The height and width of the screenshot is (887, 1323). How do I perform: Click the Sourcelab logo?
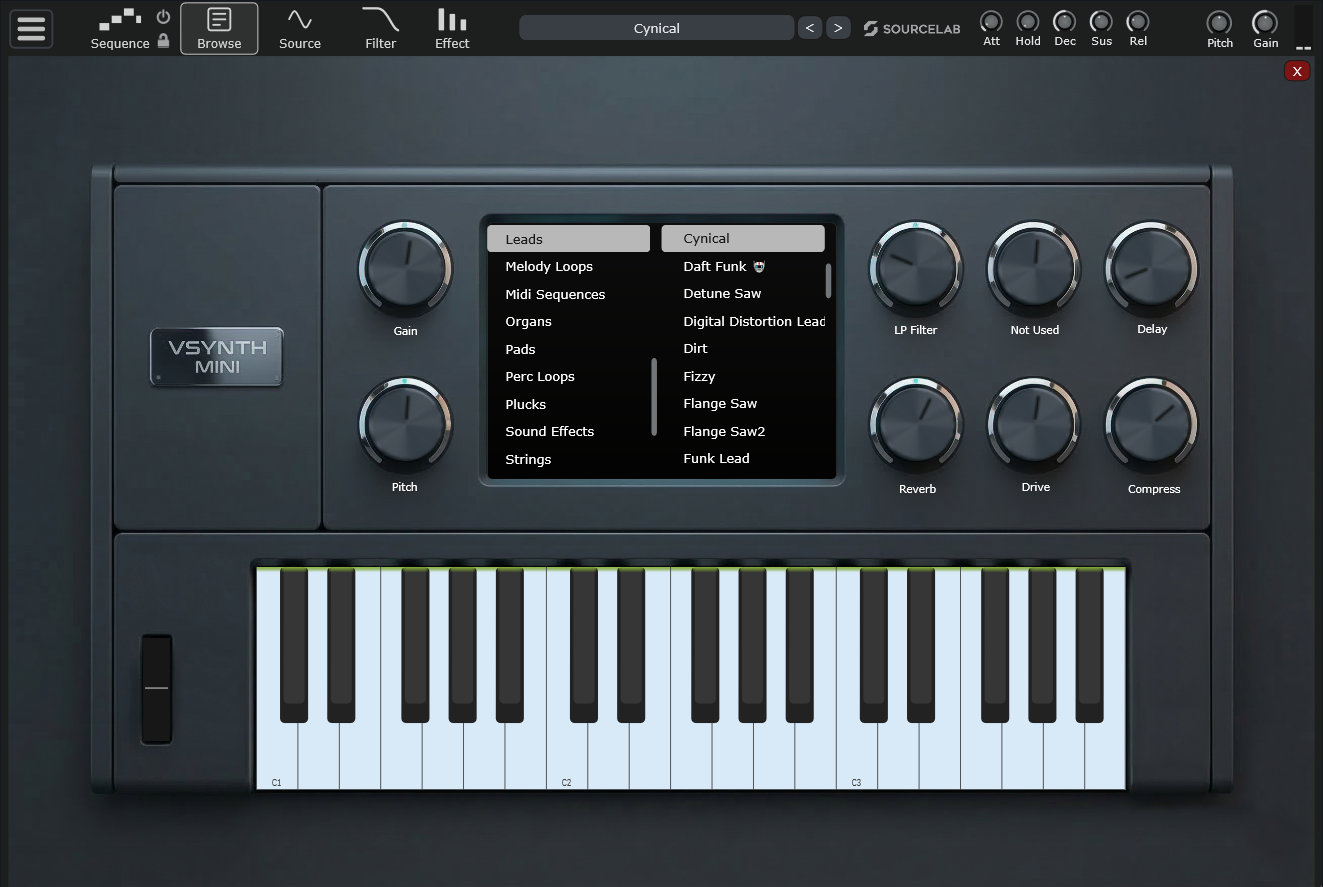coord(911,29)
